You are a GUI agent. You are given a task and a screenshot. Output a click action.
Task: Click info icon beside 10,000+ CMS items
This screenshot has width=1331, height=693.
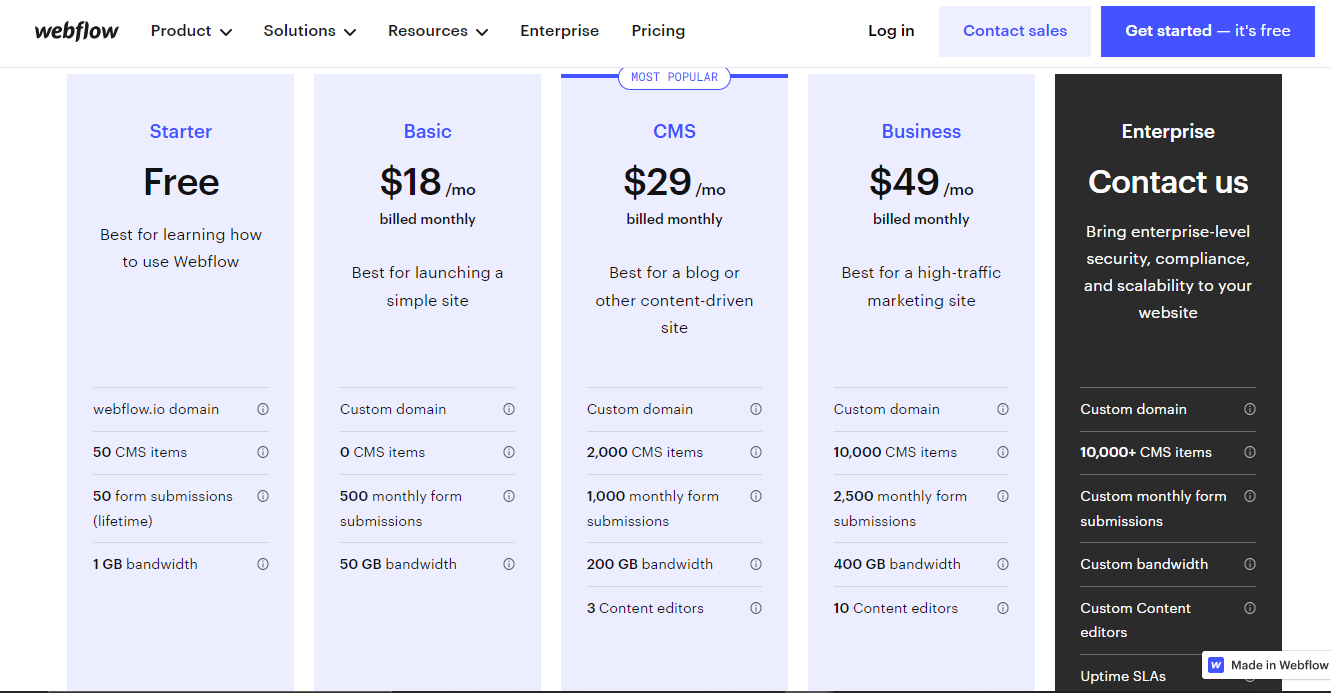tap(1250, 452)
